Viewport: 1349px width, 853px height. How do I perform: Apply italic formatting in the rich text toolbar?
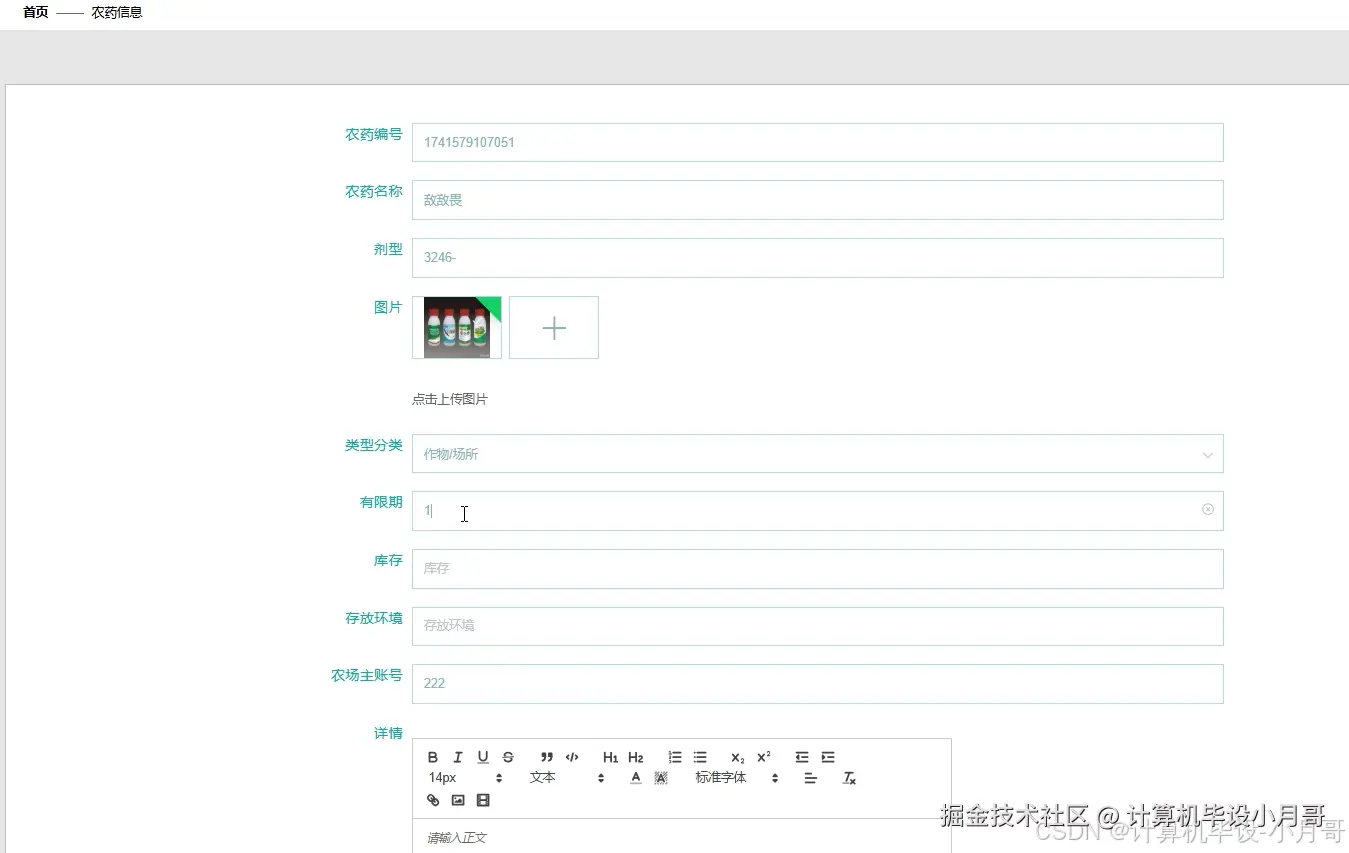pos(457,757)
